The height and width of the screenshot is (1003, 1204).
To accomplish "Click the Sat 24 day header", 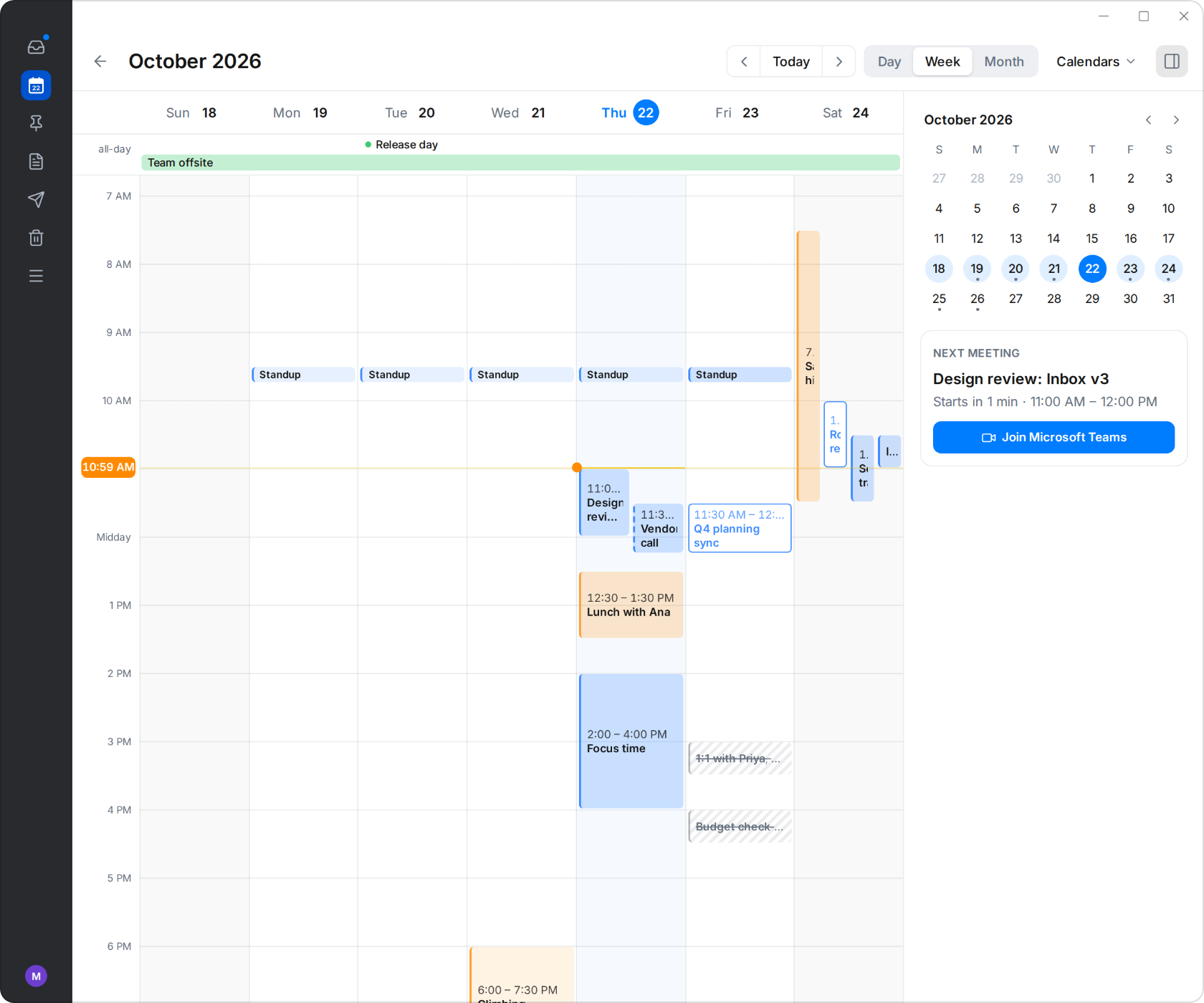I will click(846, 112).
